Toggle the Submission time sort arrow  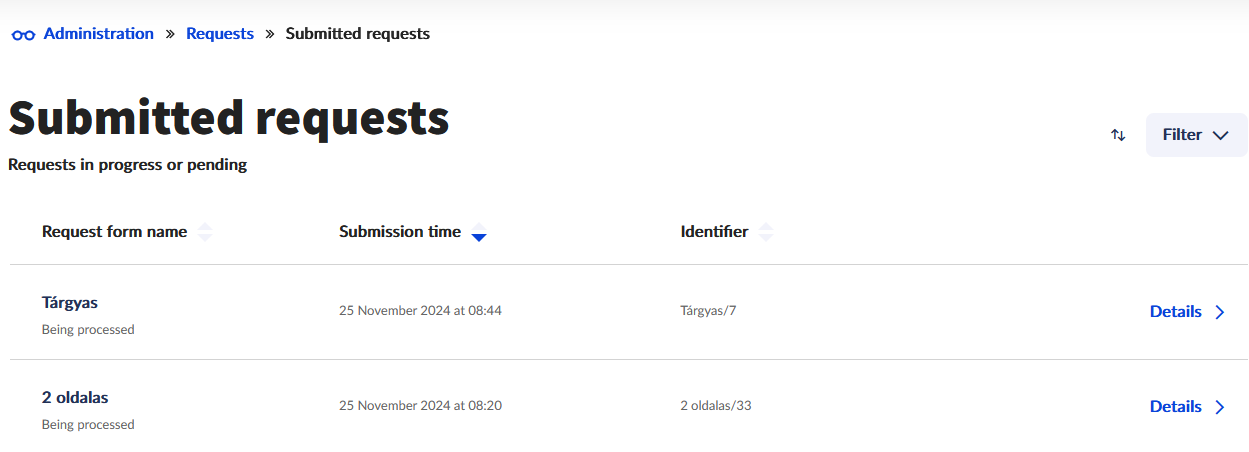479,233
